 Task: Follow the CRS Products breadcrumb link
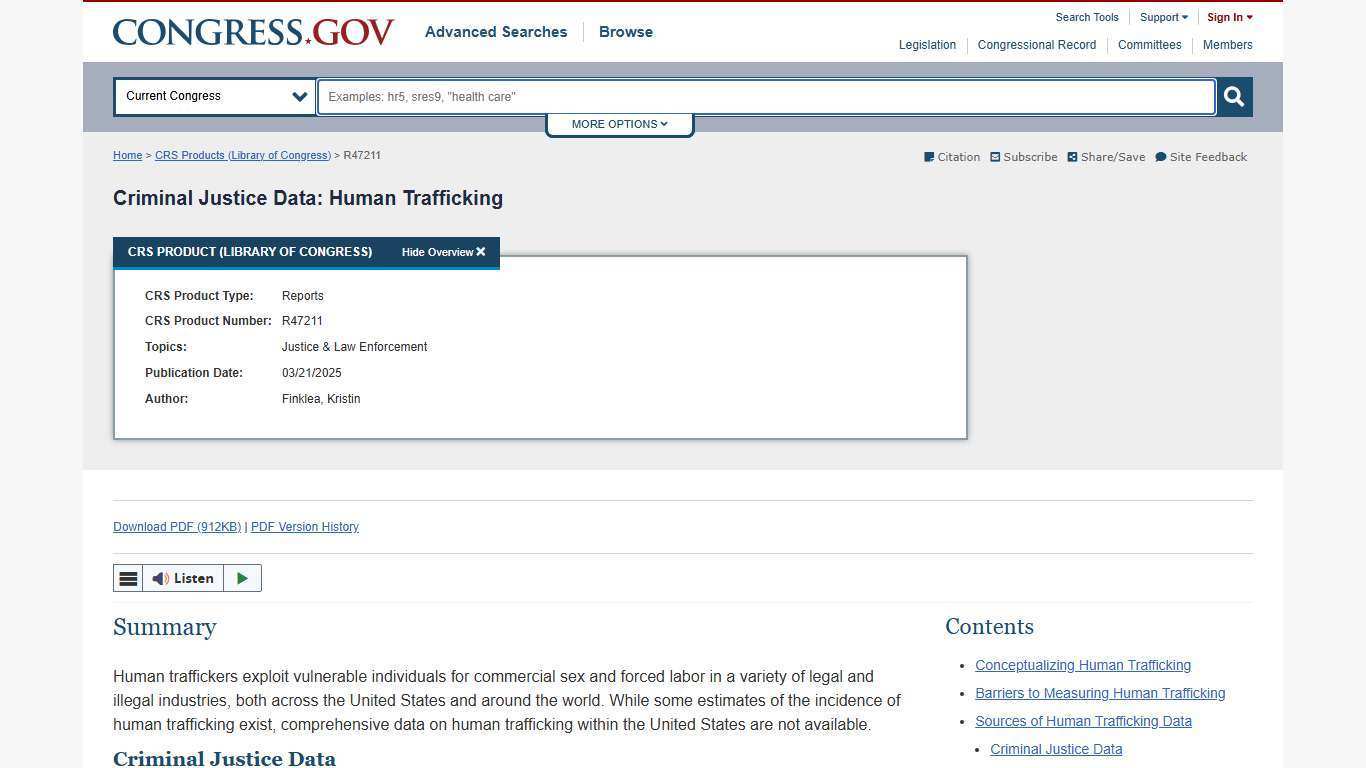(242, 155)
